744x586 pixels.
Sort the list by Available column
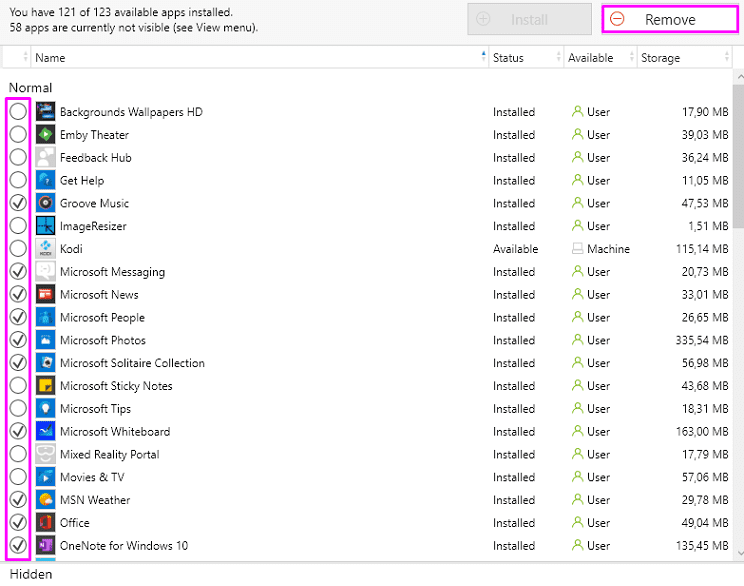click(x=600, y=57)
